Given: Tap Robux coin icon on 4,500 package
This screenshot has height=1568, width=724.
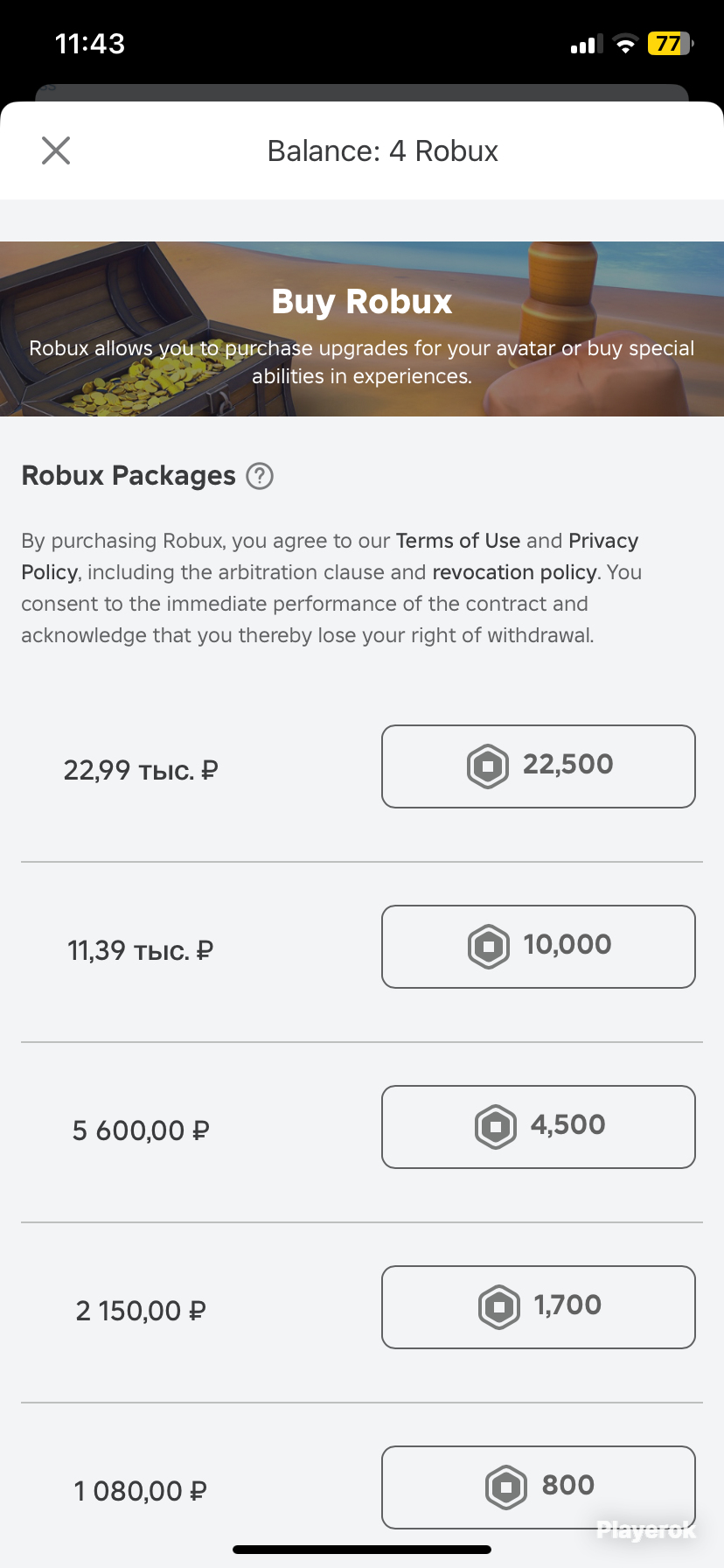Looking at the screenshot, I should (496, 1127).
